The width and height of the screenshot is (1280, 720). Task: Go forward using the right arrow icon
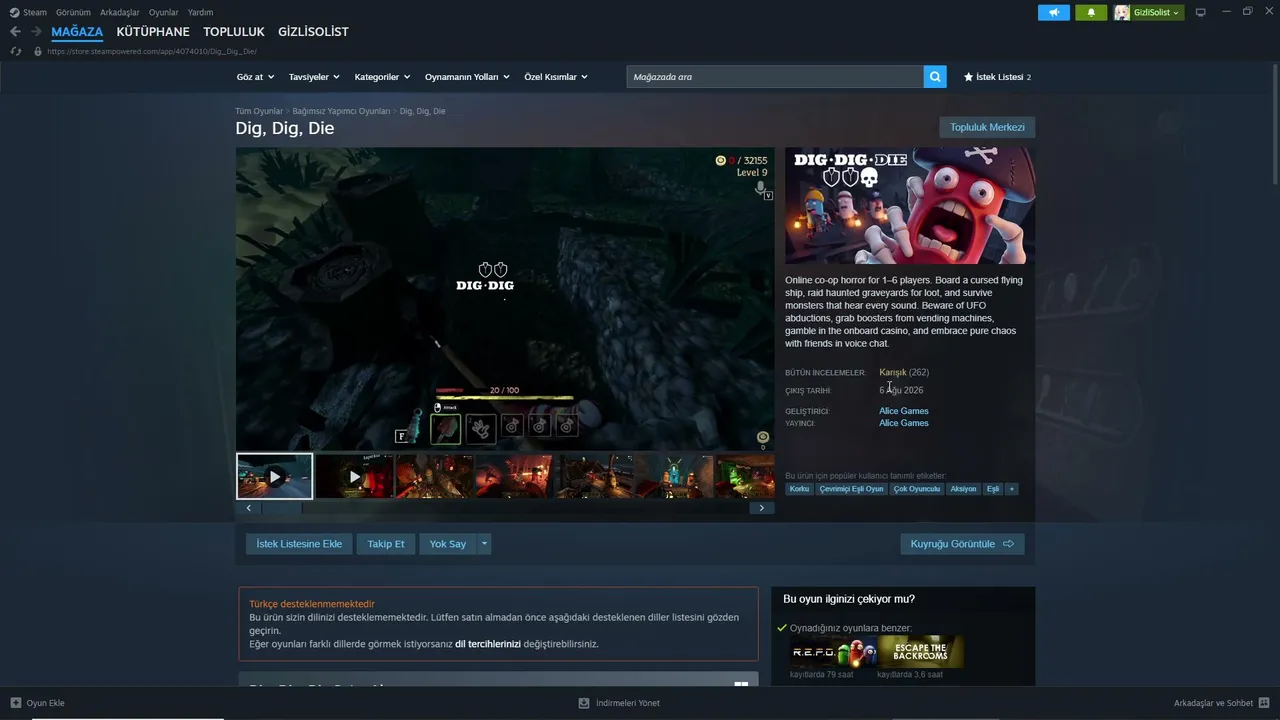pos(36,32)
